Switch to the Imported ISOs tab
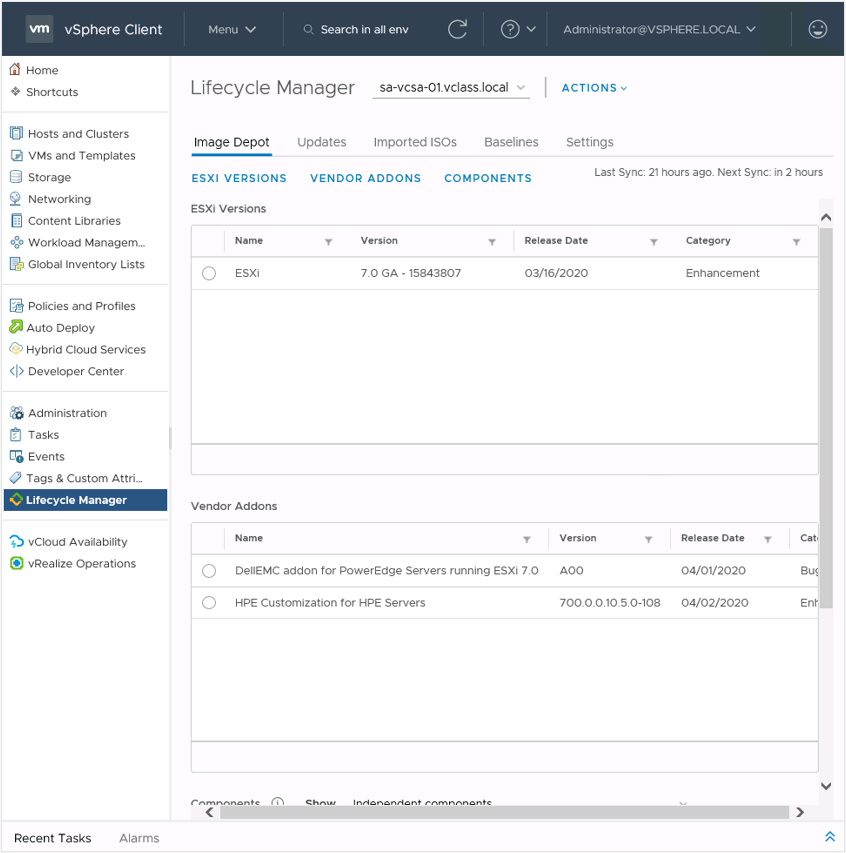Image resolution: width=846 pixels, height=853 pixels. [415, 142]
